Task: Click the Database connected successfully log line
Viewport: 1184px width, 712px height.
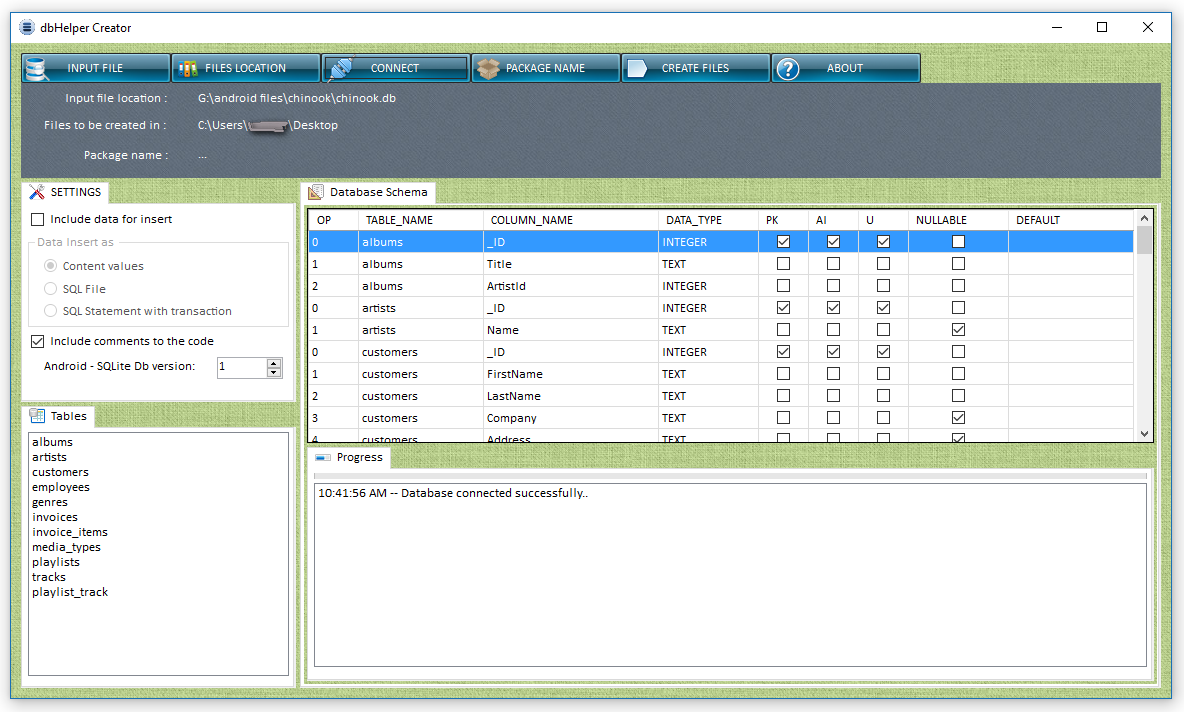Action: [x=453, y=493]
